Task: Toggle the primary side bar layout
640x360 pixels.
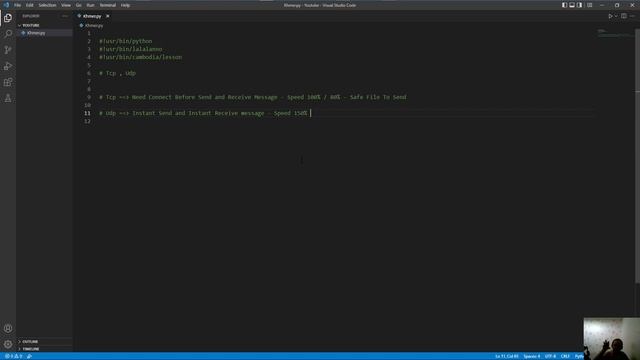Action: pos(564,5)
